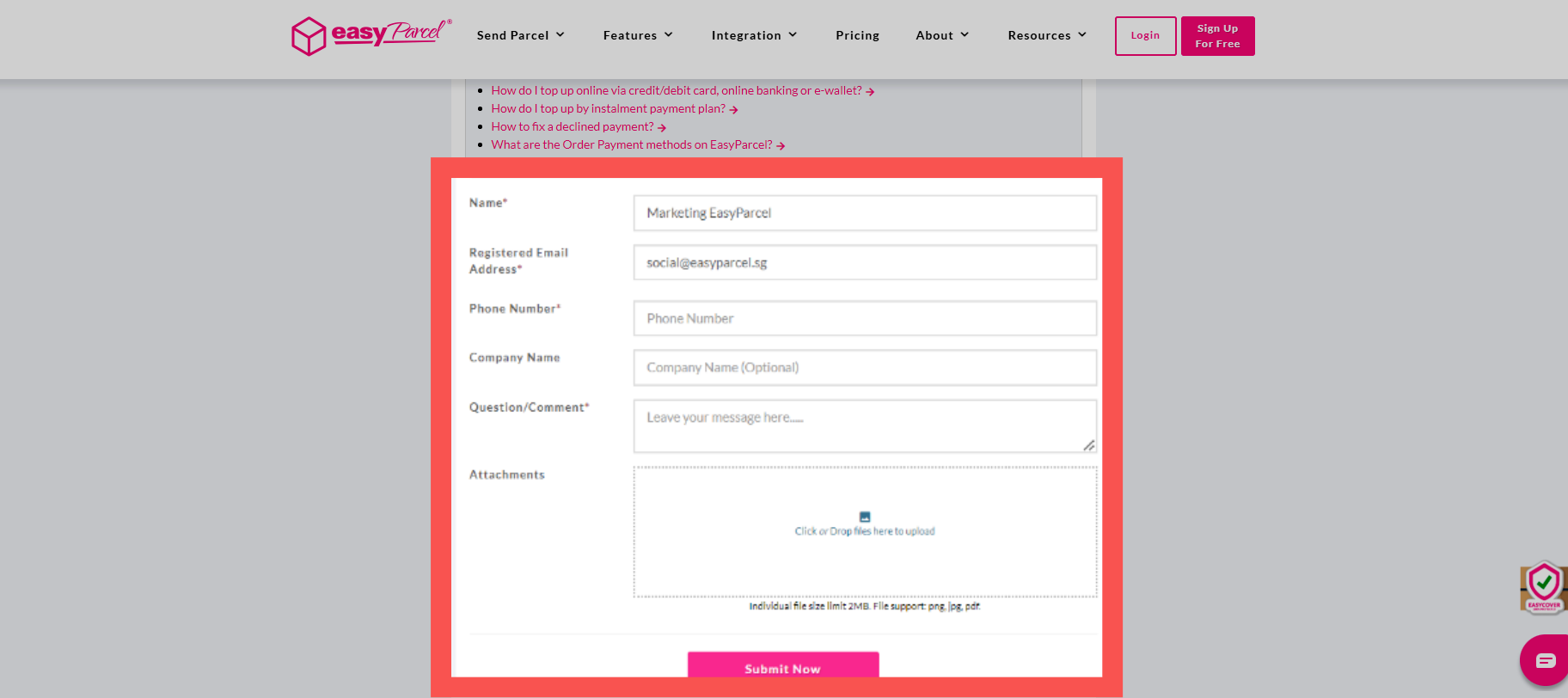Screen dimensions: 1568x698
Task: Focus the Registered Email Address field
Action: (865, 262)
